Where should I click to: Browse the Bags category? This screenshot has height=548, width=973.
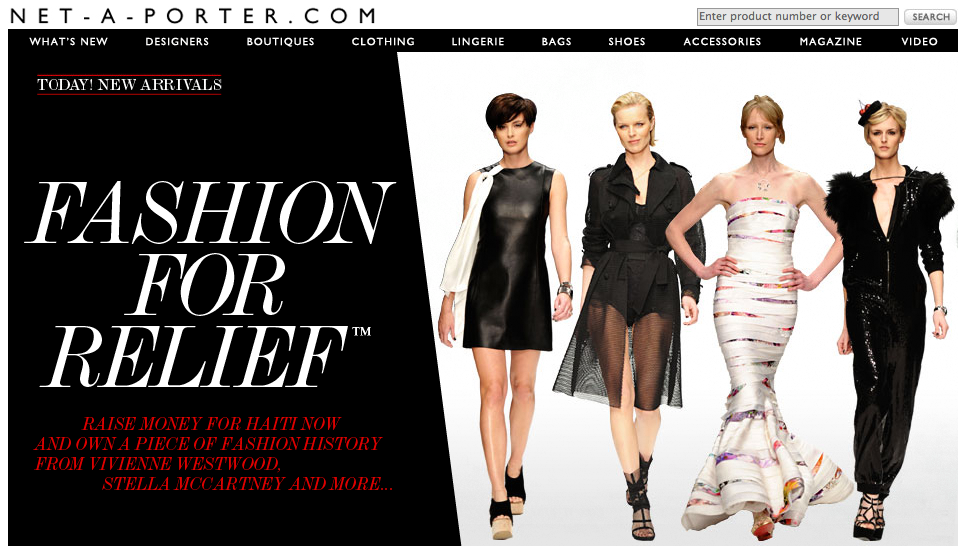[556, 42]
